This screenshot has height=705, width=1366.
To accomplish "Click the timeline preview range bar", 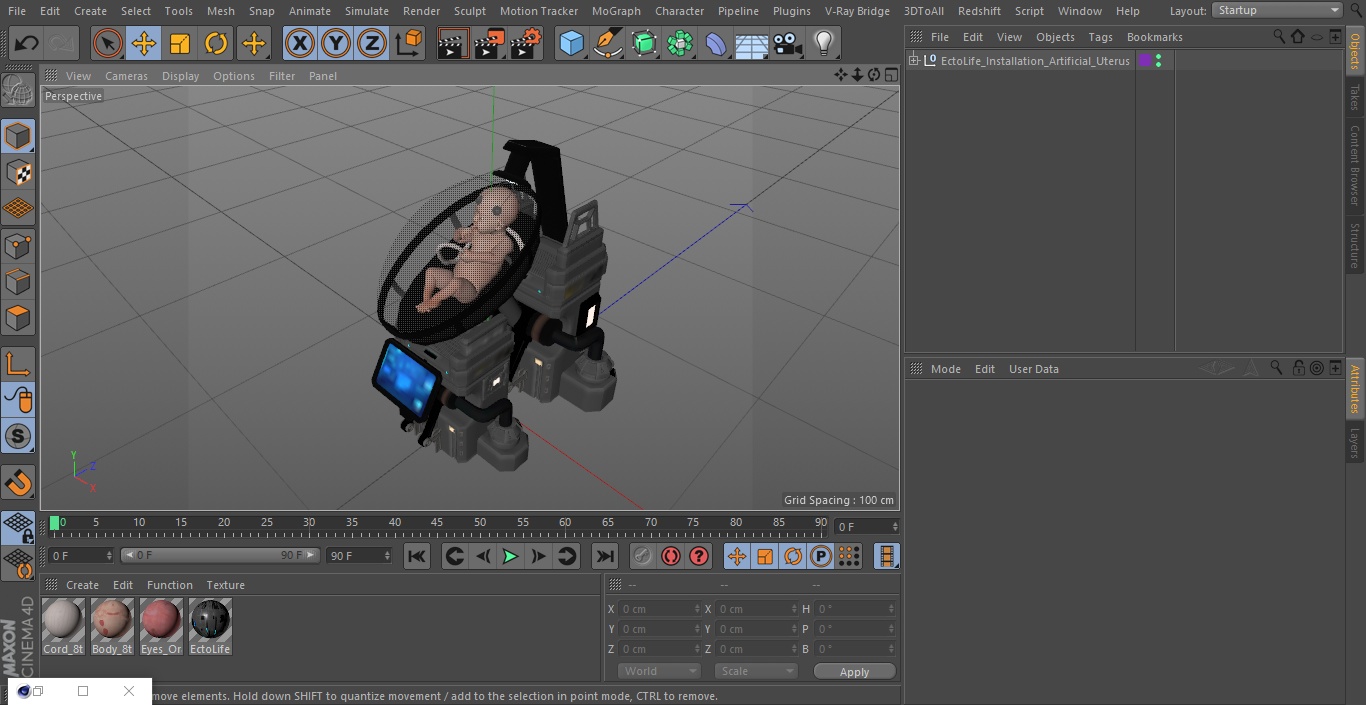I will [220, 555].
